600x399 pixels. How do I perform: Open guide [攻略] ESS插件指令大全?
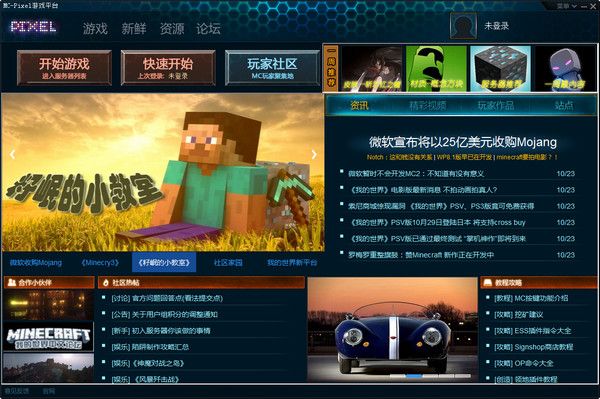[x=533, y=331]
